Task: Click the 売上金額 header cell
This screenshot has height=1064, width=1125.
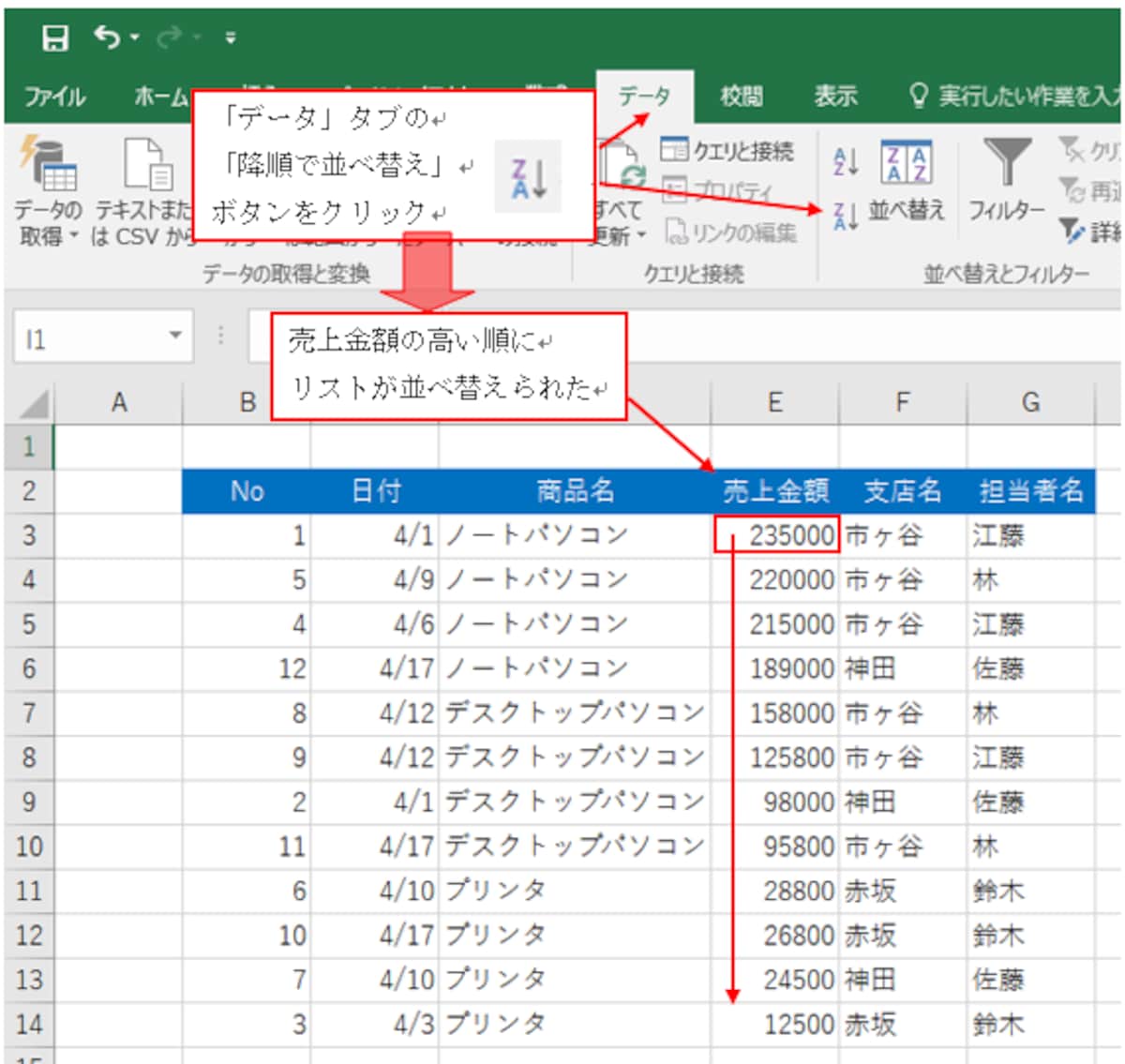Action: (775, 490)
